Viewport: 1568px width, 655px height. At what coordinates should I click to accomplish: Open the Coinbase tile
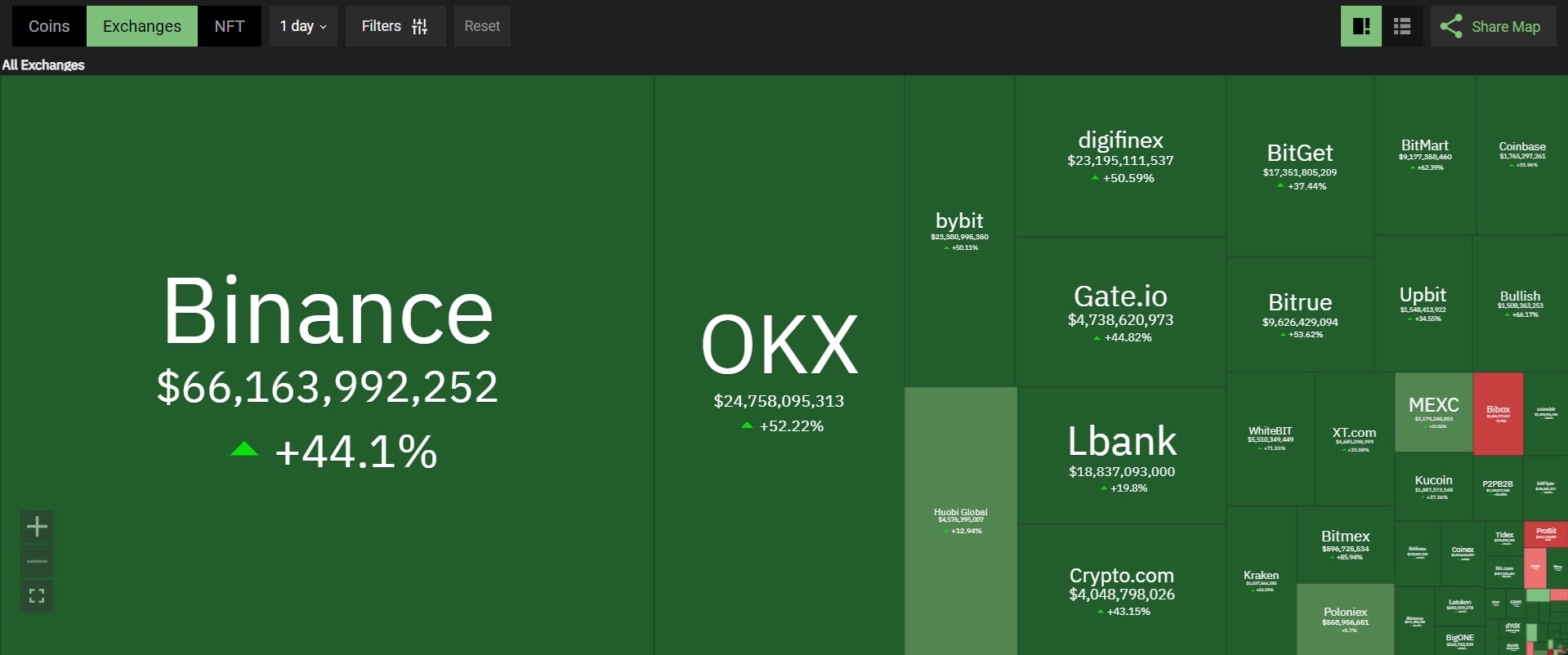coord(1522,155)
